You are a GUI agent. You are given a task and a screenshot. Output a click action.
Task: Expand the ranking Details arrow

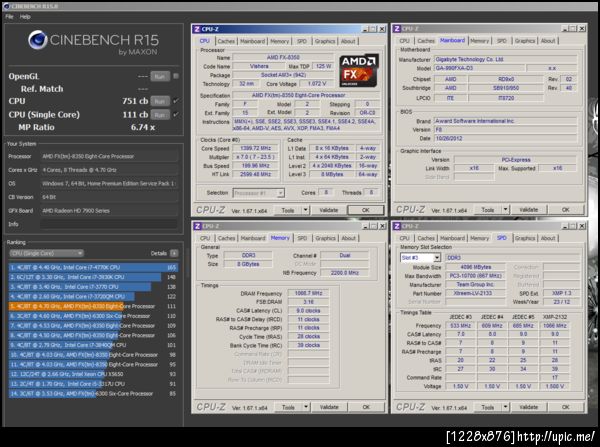[174, 253]
